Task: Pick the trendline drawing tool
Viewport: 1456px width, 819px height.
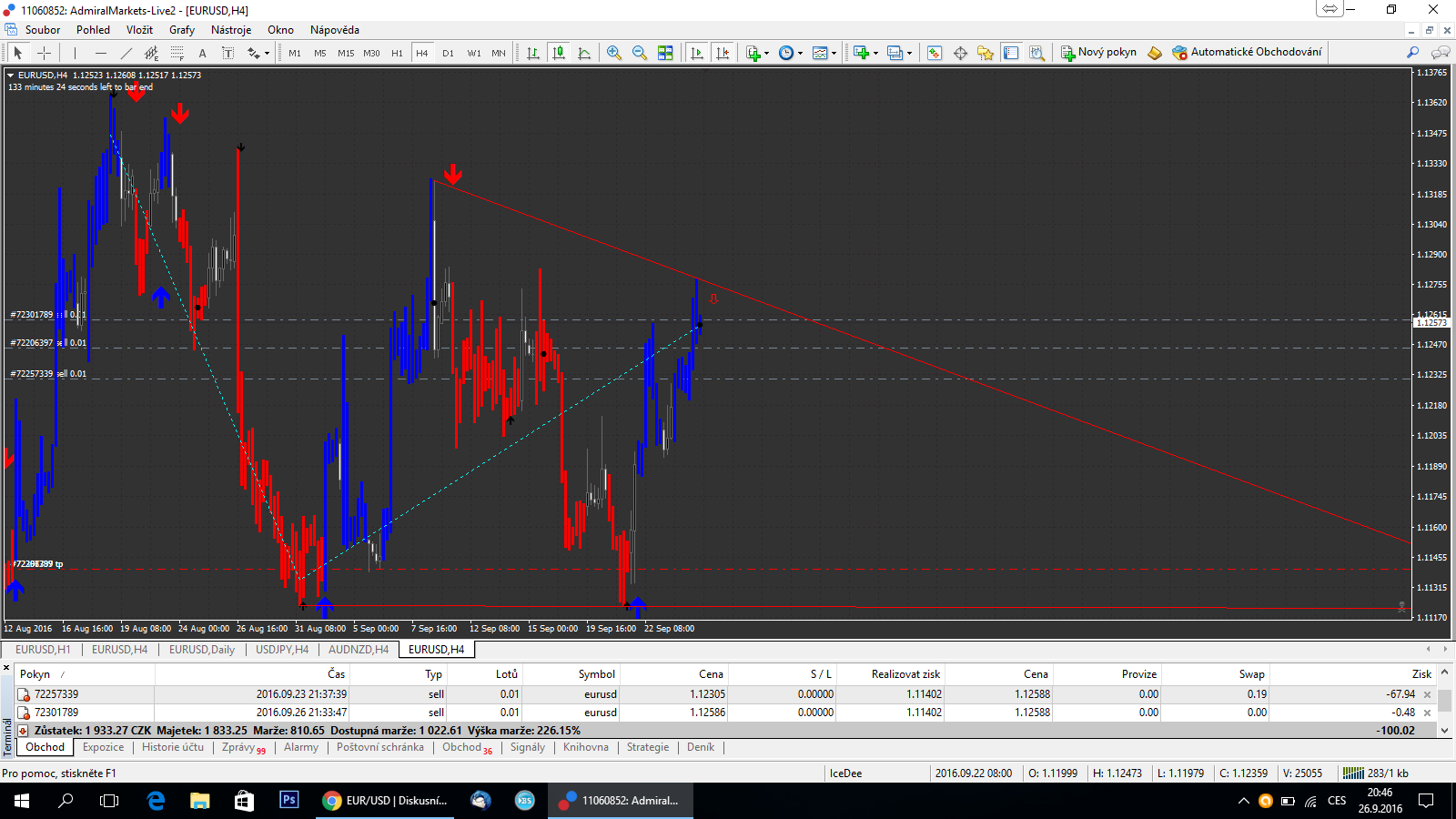Action: 126,53
